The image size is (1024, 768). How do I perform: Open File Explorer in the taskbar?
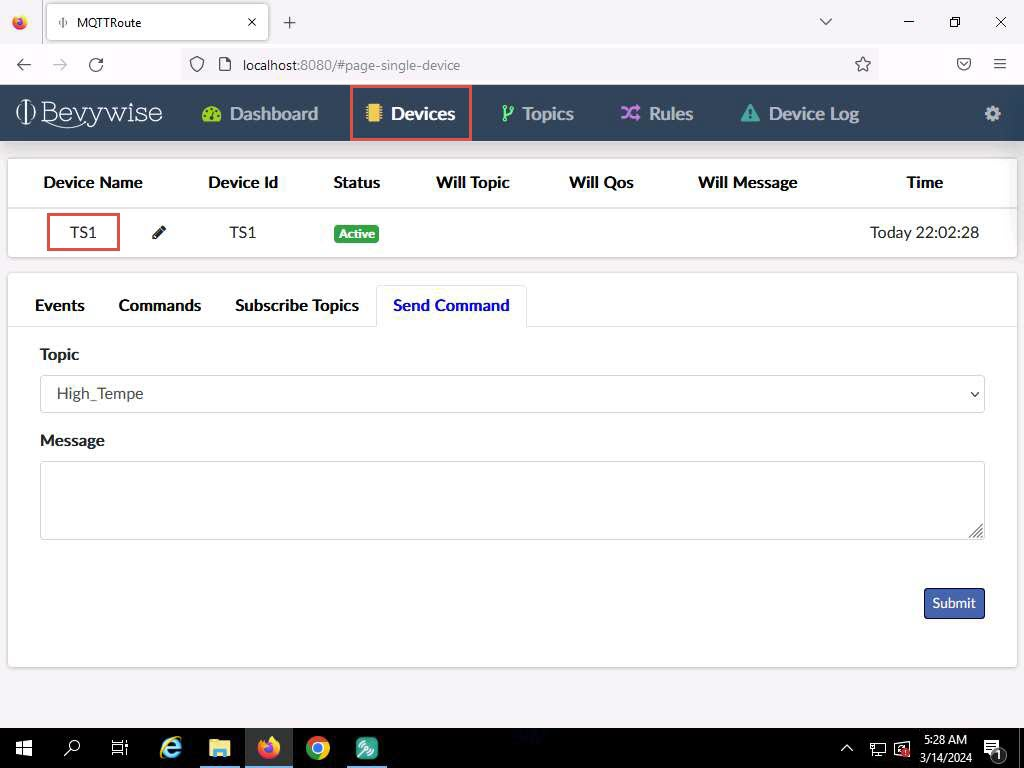pos(219,748)
